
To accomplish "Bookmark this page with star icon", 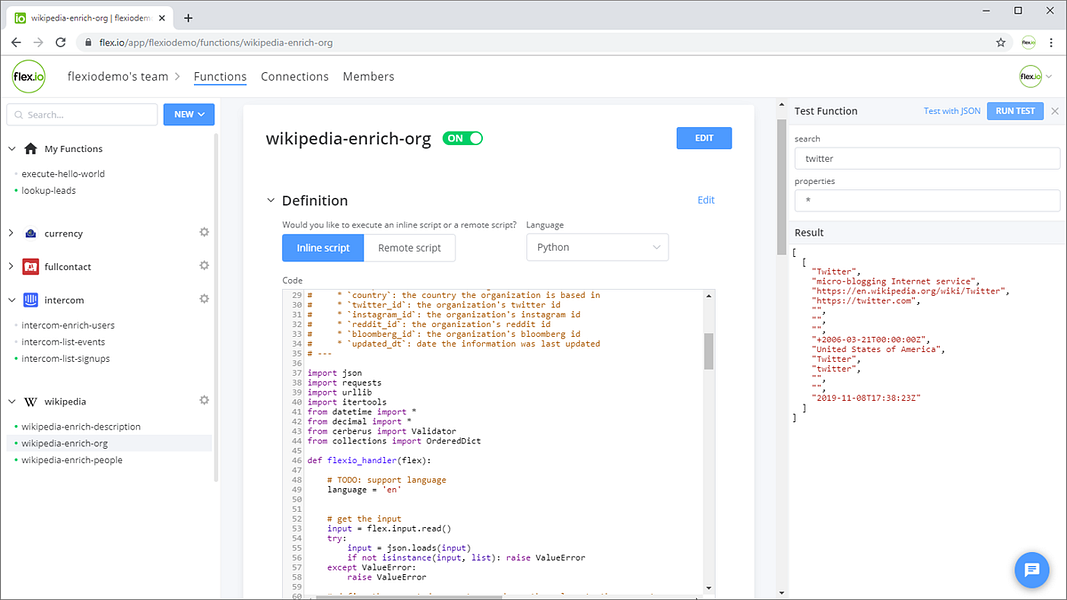I will tap(1000, 42).
